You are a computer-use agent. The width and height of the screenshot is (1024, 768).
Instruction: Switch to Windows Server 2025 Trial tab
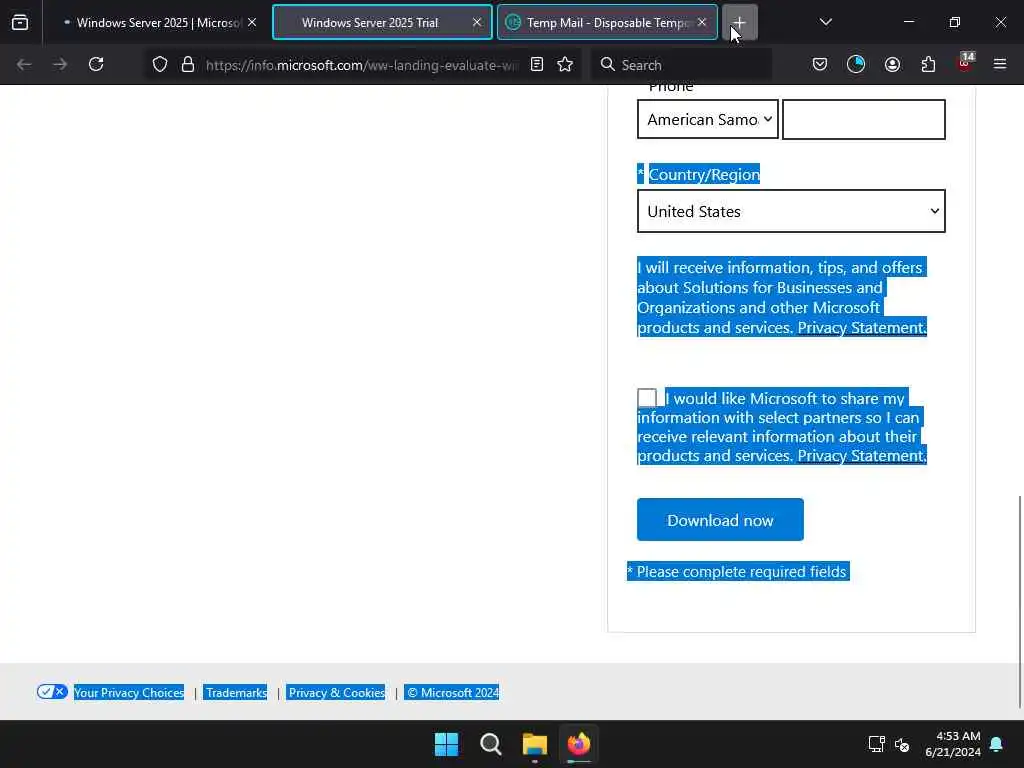coord(382,22)
